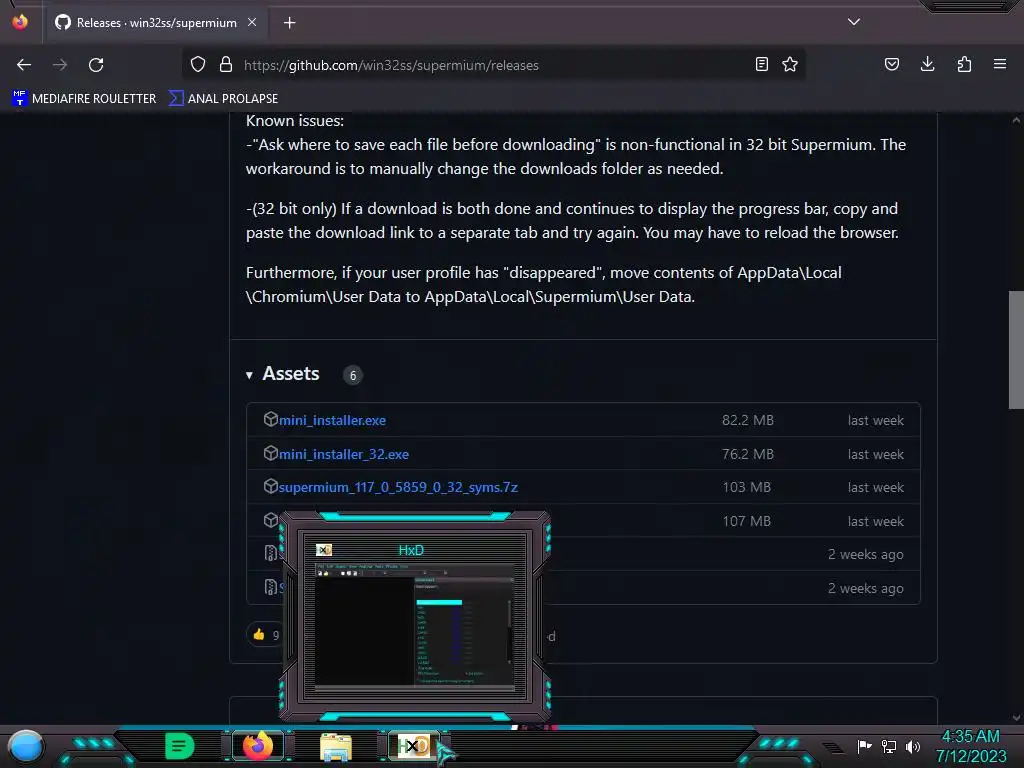Open the tracking protection shield panel
Image resolution: width=1024 pixels, height=768 pixels.
click(x=198, y=64)
